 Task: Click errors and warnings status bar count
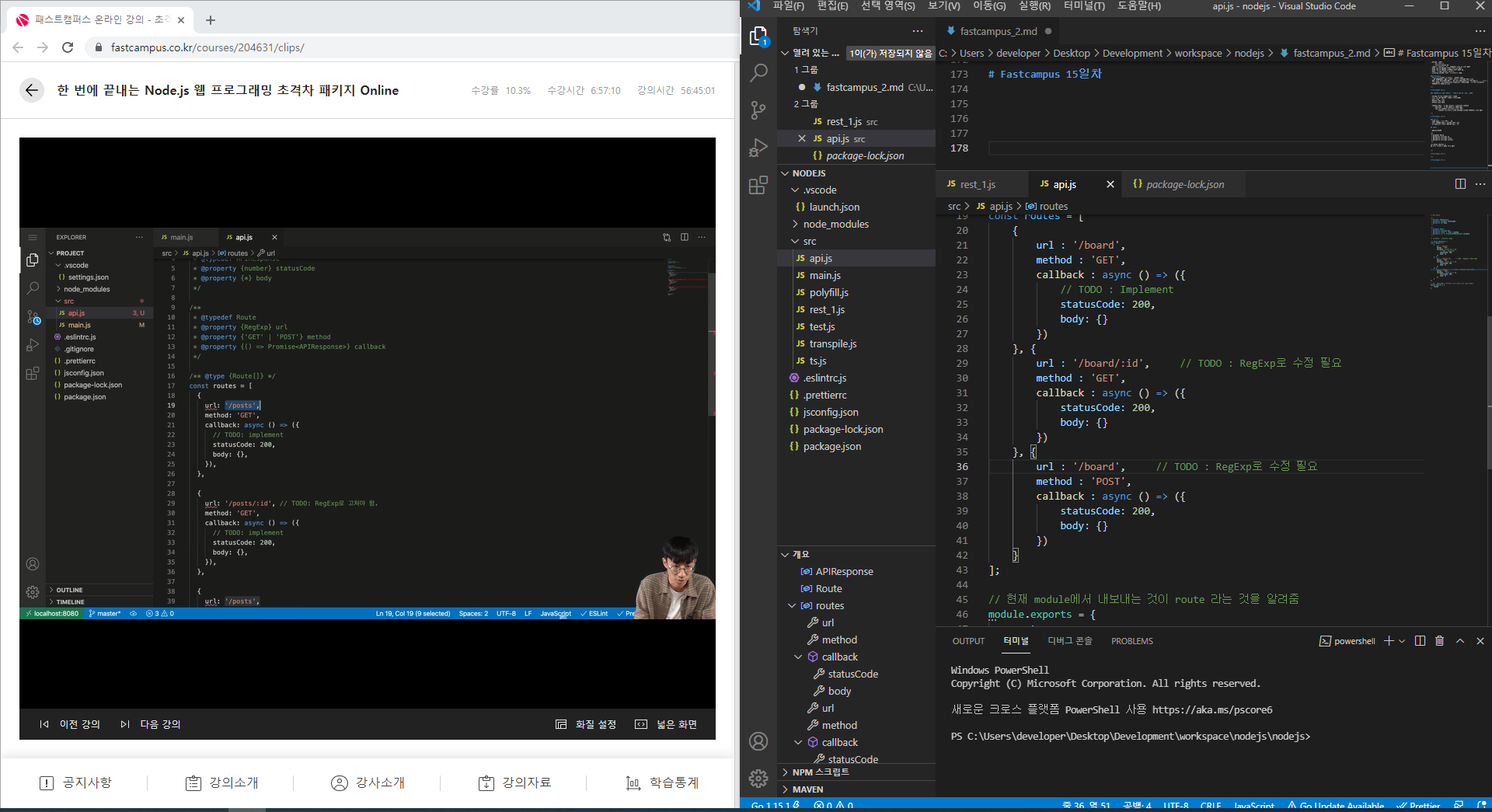pos(833,805)
